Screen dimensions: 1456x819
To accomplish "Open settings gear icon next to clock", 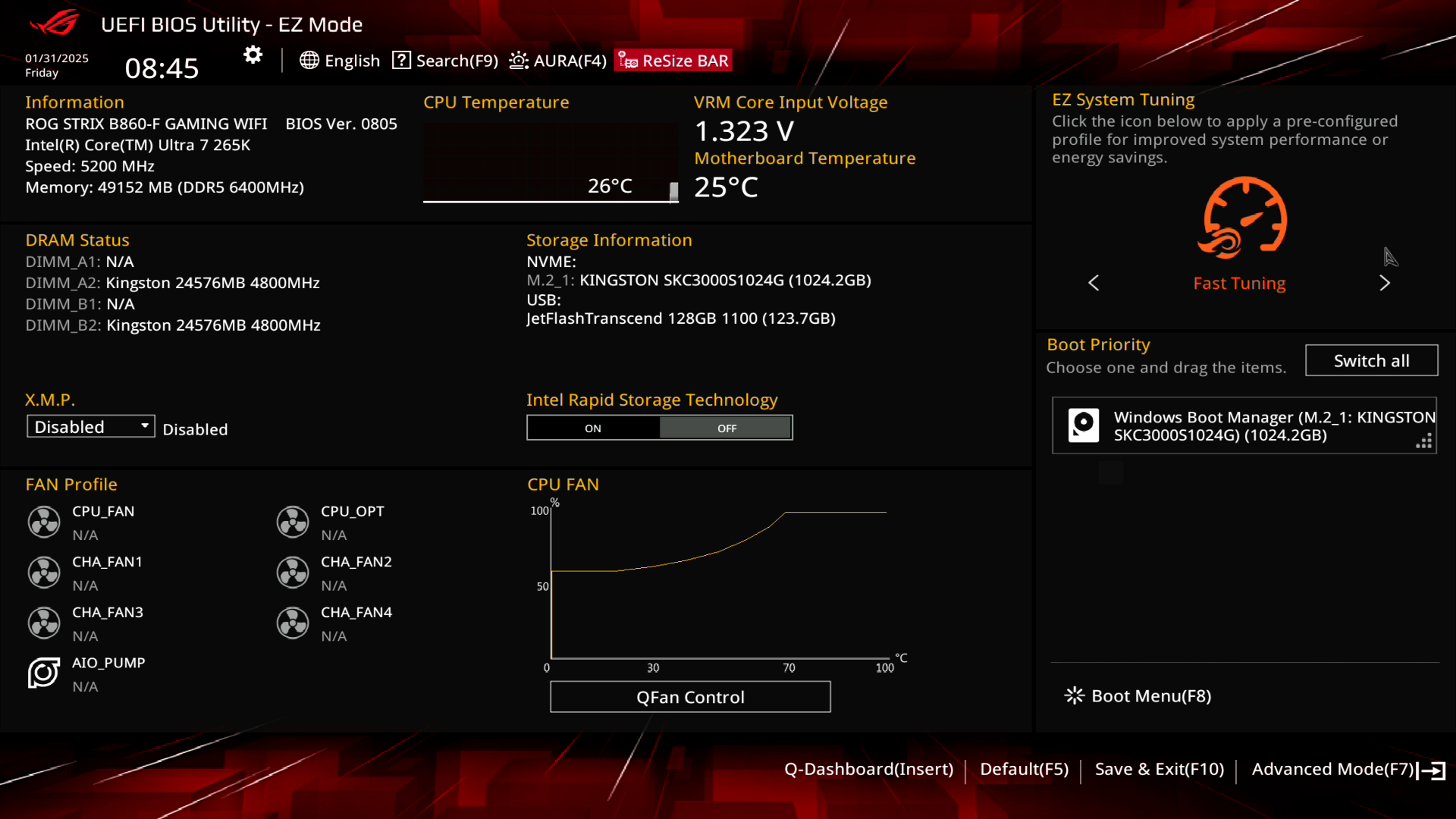I will coord(253,55).
